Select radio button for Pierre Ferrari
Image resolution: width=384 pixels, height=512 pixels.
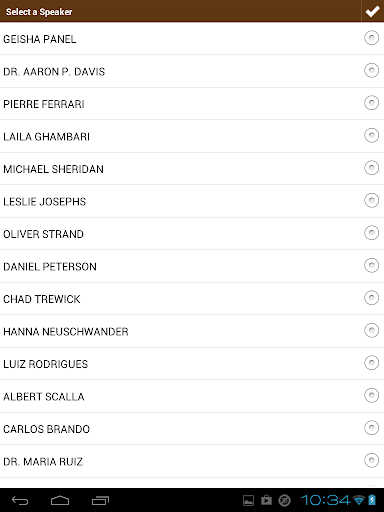(x=371, y=103)
